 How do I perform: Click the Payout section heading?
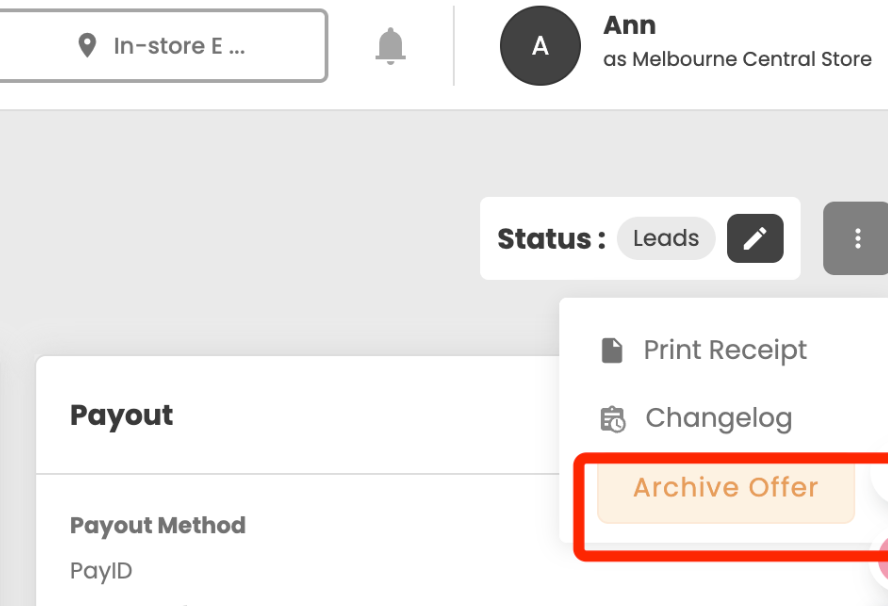pyautogui.click(x=121, y=416)
